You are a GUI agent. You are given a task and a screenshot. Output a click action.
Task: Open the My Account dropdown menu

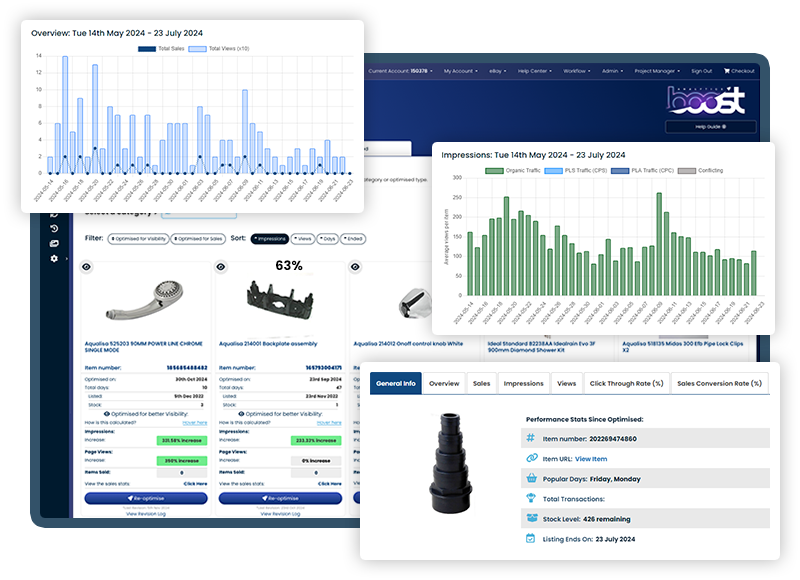coord(462,71)
